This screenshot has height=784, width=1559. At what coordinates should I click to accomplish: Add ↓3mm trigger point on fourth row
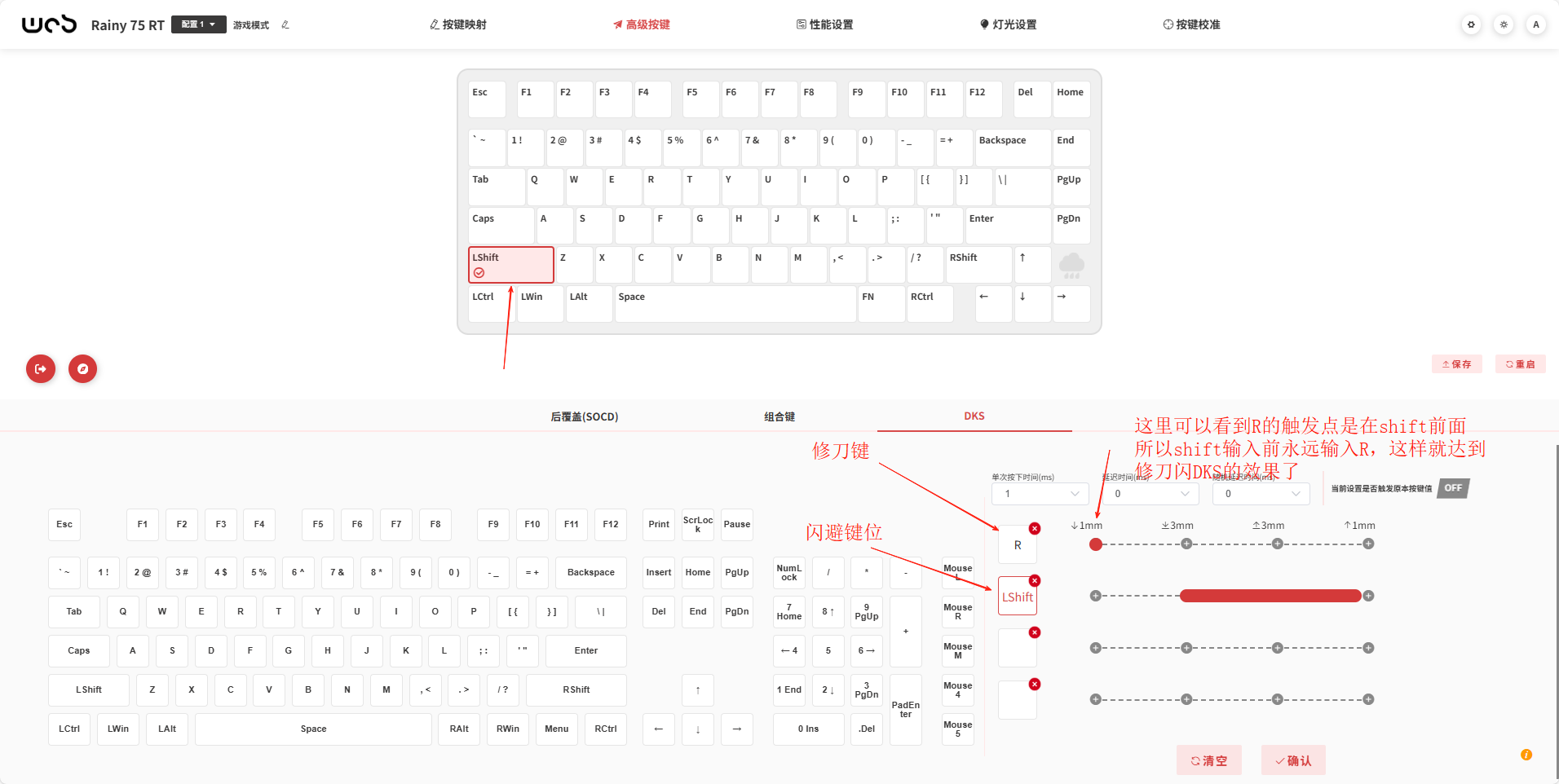point(1186,699)
